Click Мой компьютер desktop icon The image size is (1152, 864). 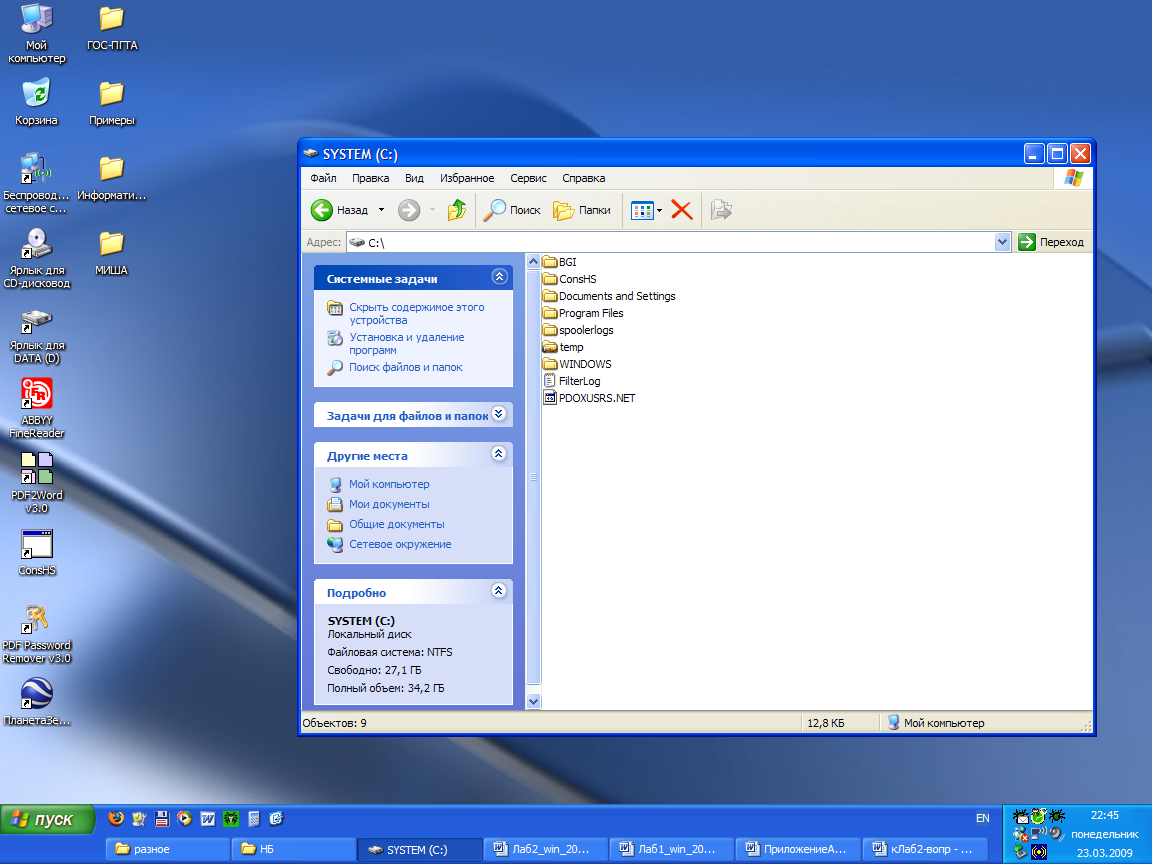tap(37, 34)
